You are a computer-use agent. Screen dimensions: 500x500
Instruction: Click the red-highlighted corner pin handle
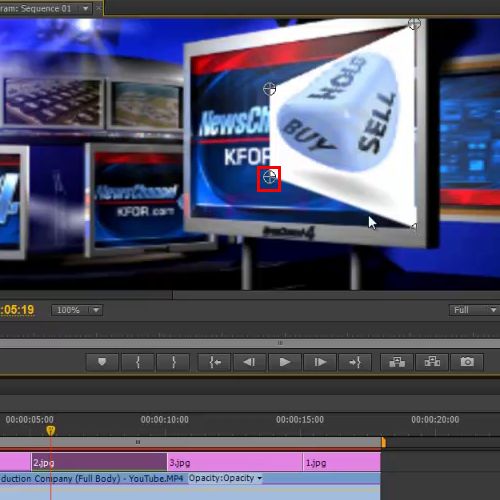coord(269,178)
